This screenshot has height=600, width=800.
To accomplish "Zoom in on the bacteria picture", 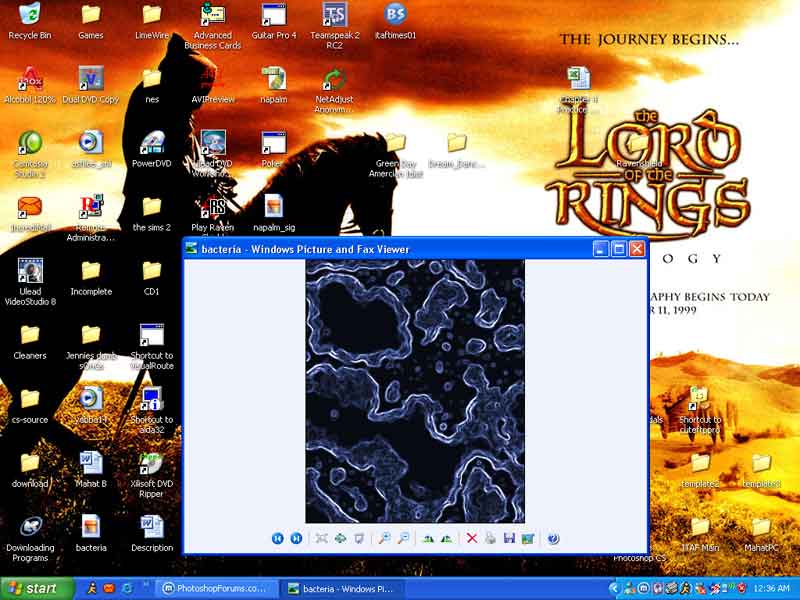I will point(384,538).
